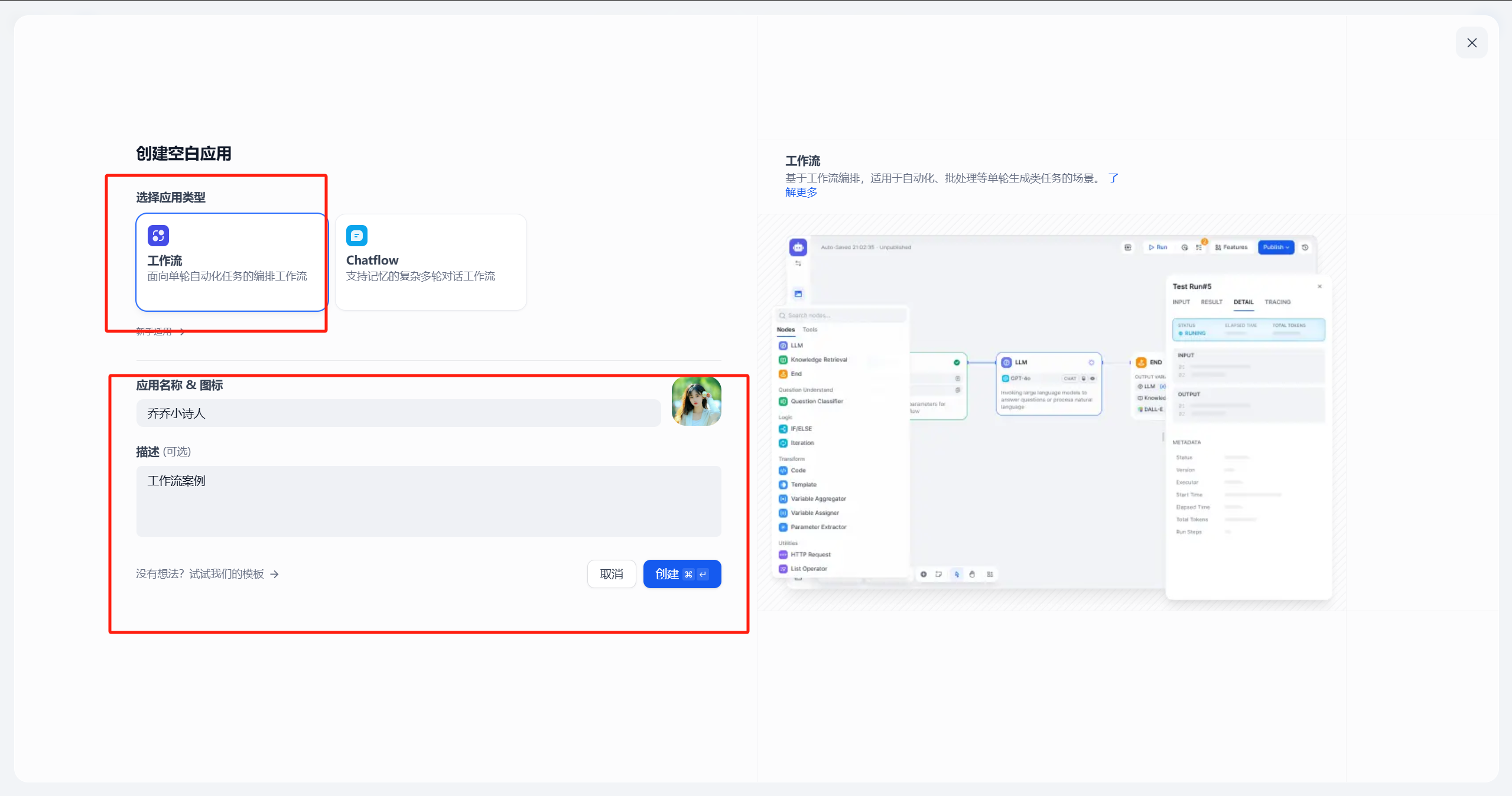1512x796 pixels.
Task: Switch to TRACING tab in Test Run panel
Action: 1277,302
